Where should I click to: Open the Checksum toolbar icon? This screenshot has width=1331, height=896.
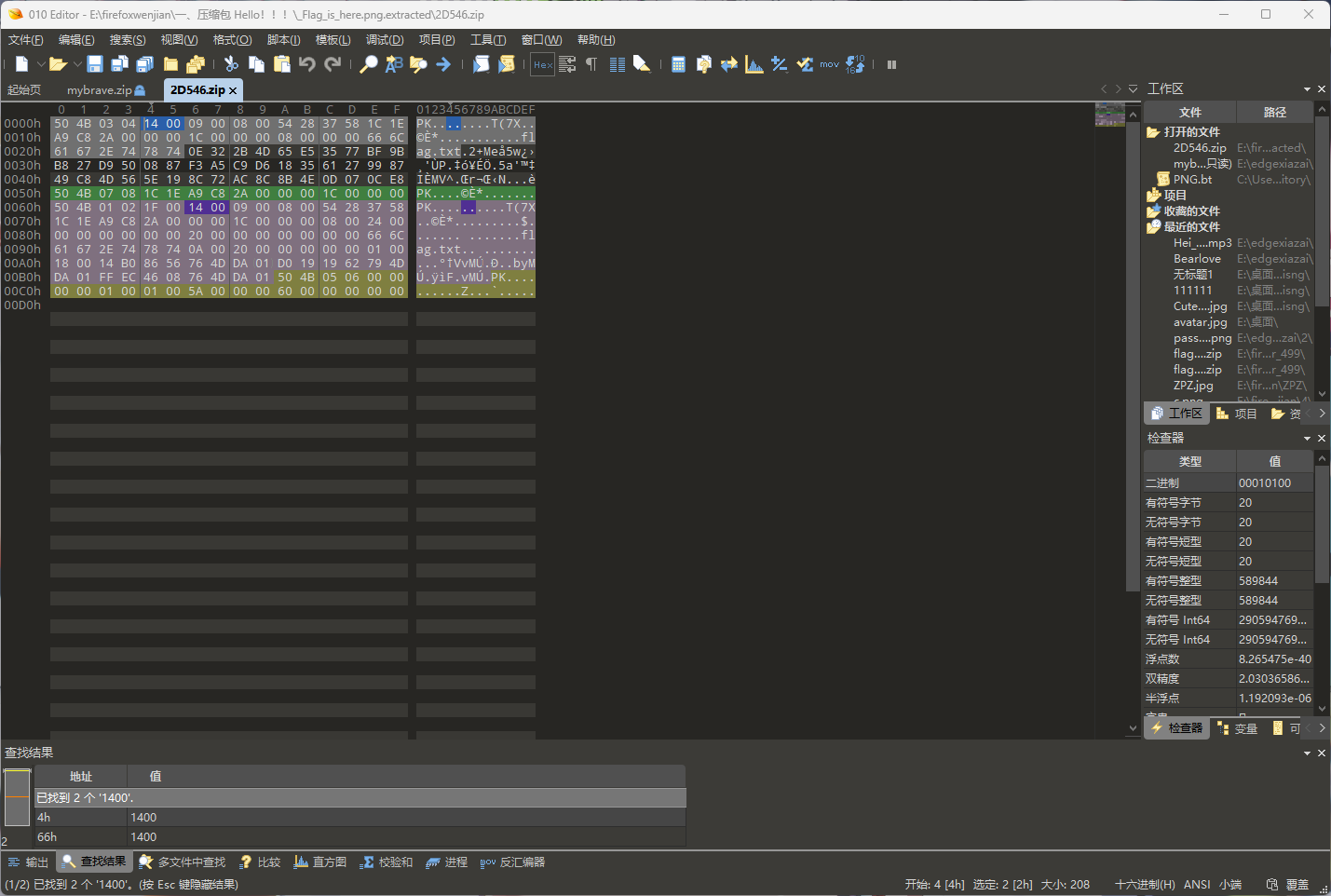point(805,64)
